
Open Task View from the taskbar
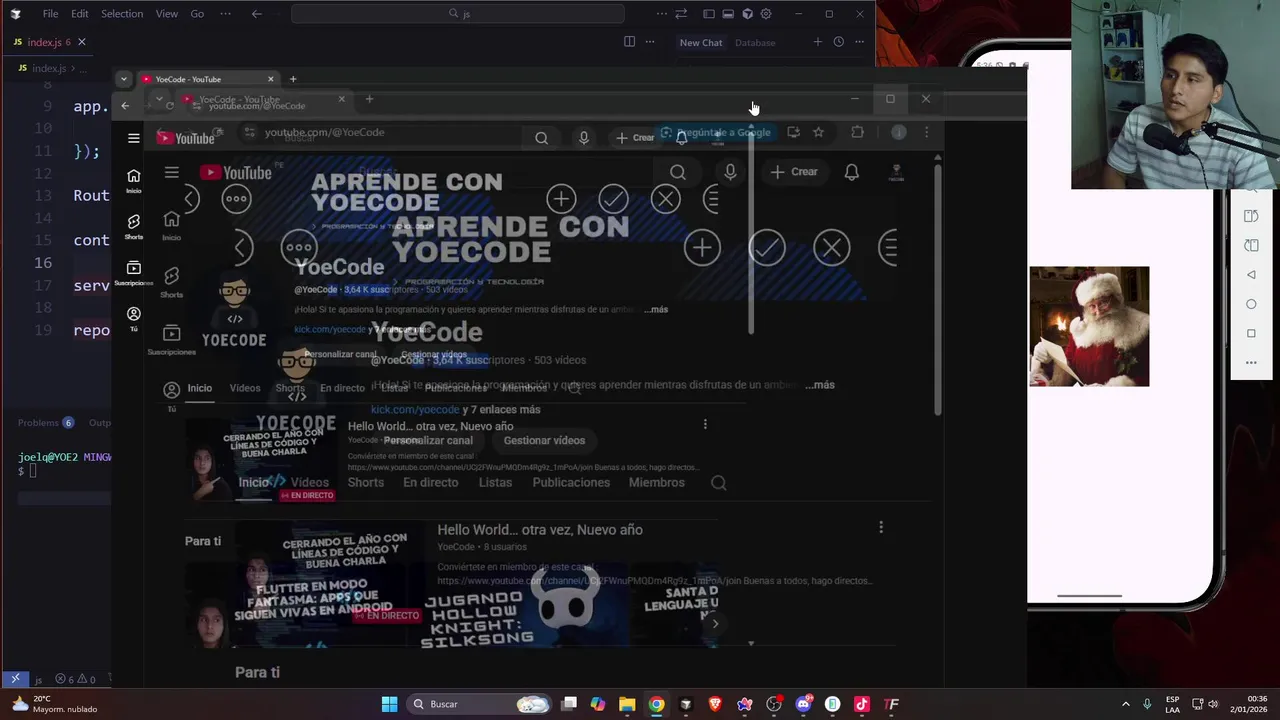click(569, 704)
